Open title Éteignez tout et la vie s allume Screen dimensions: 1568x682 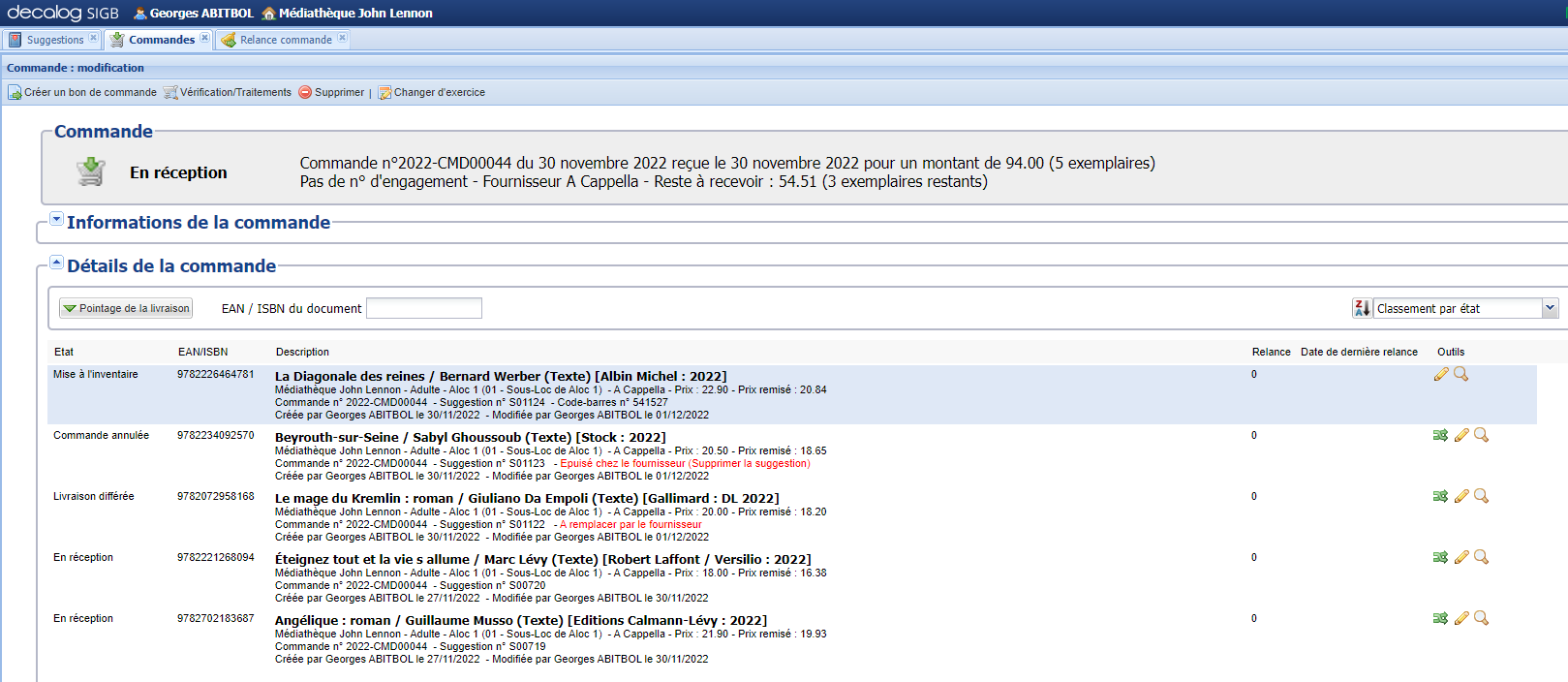point(543,559)
